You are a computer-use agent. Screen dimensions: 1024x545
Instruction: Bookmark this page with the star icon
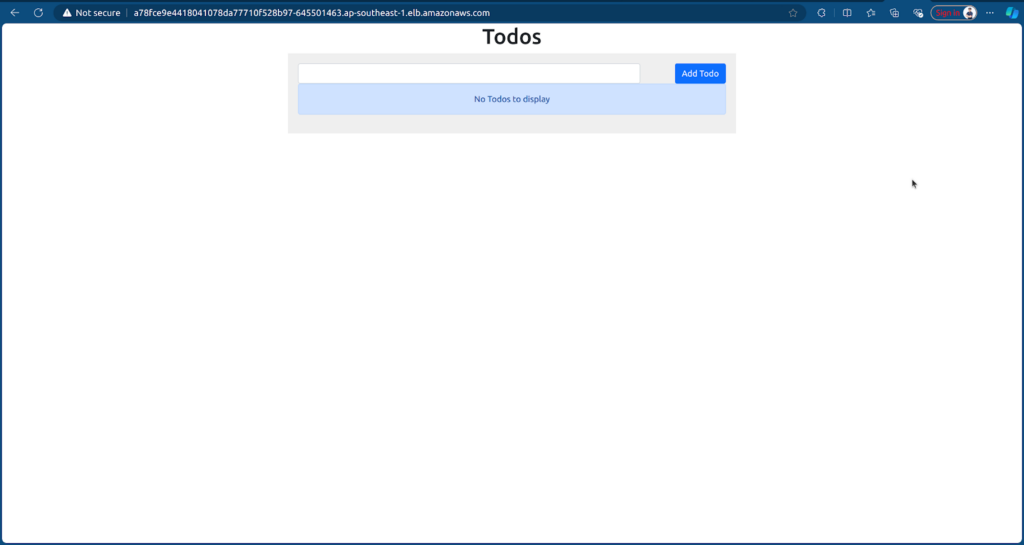click(x=793, y=13)
